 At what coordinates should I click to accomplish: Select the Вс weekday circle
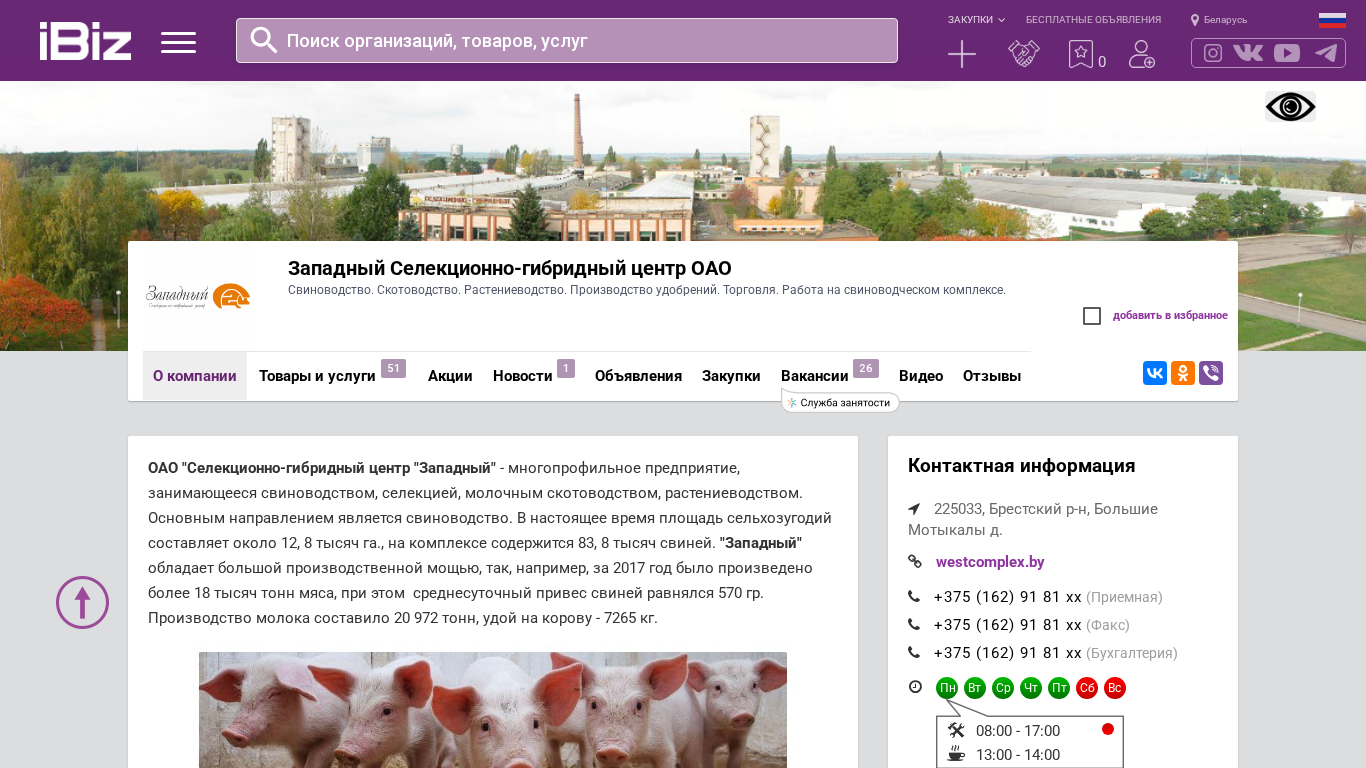(1115, 688)
